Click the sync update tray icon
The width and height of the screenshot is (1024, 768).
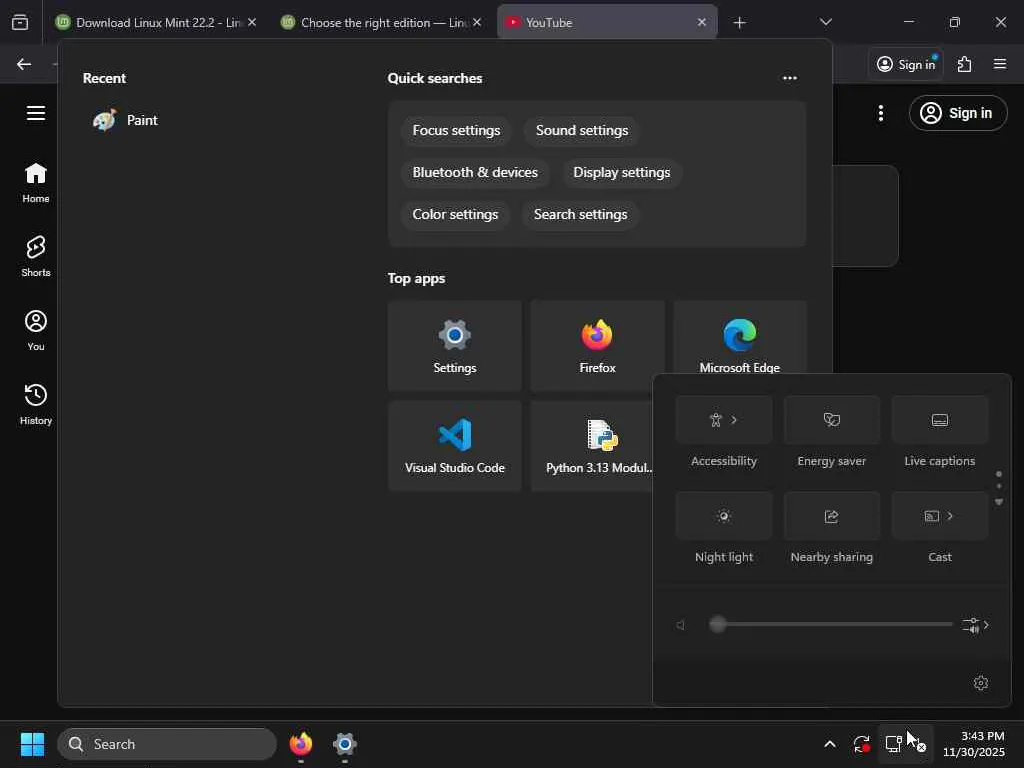click(861, 744)
